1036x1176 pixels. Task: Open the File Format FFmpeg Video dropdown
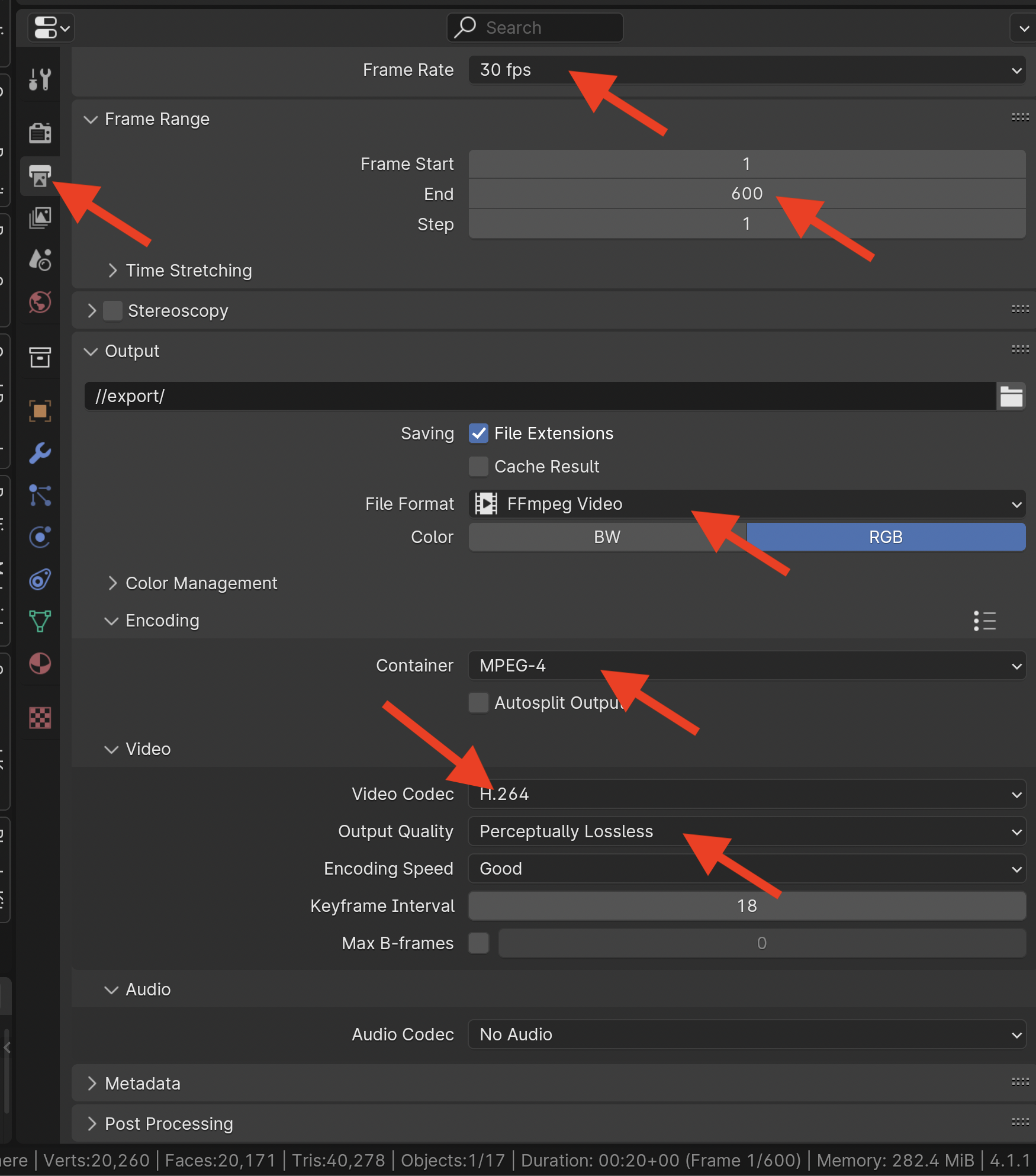pyautogui.click(x=747, y=504)
